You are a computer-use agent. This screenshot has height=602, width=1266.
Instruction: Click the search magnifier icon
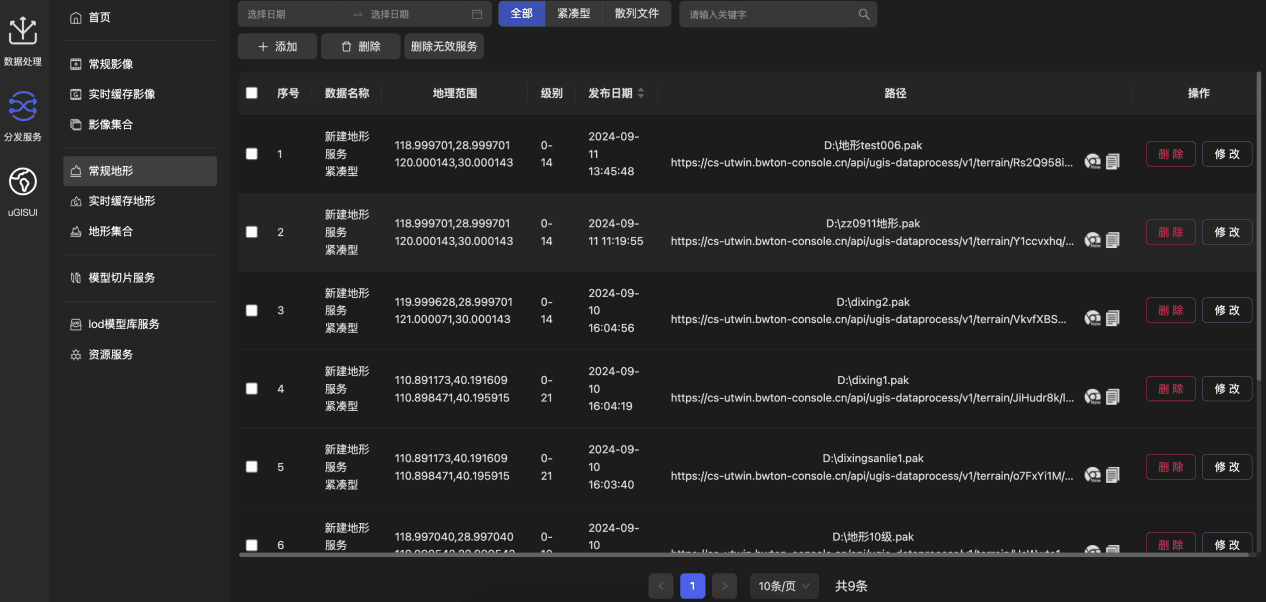(x=864, y=14)
